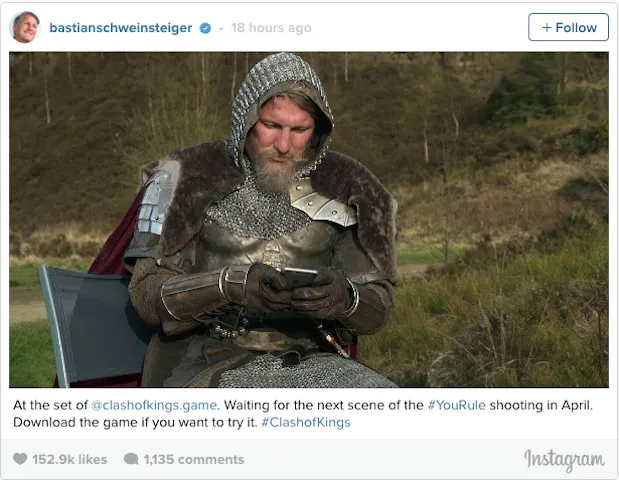Open the #ClashofKings hashtag

coord(306,422)
